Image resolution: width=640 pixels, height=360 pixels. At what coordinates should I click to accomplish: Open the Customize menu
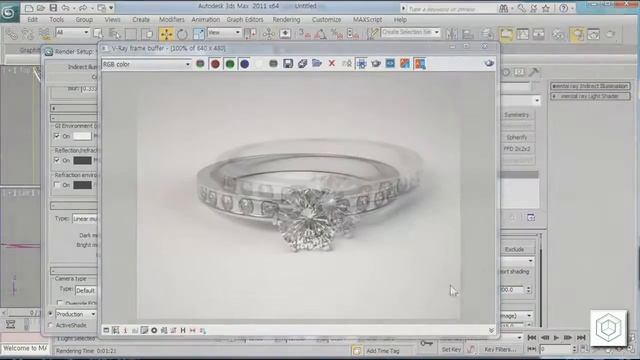(326, 20)
